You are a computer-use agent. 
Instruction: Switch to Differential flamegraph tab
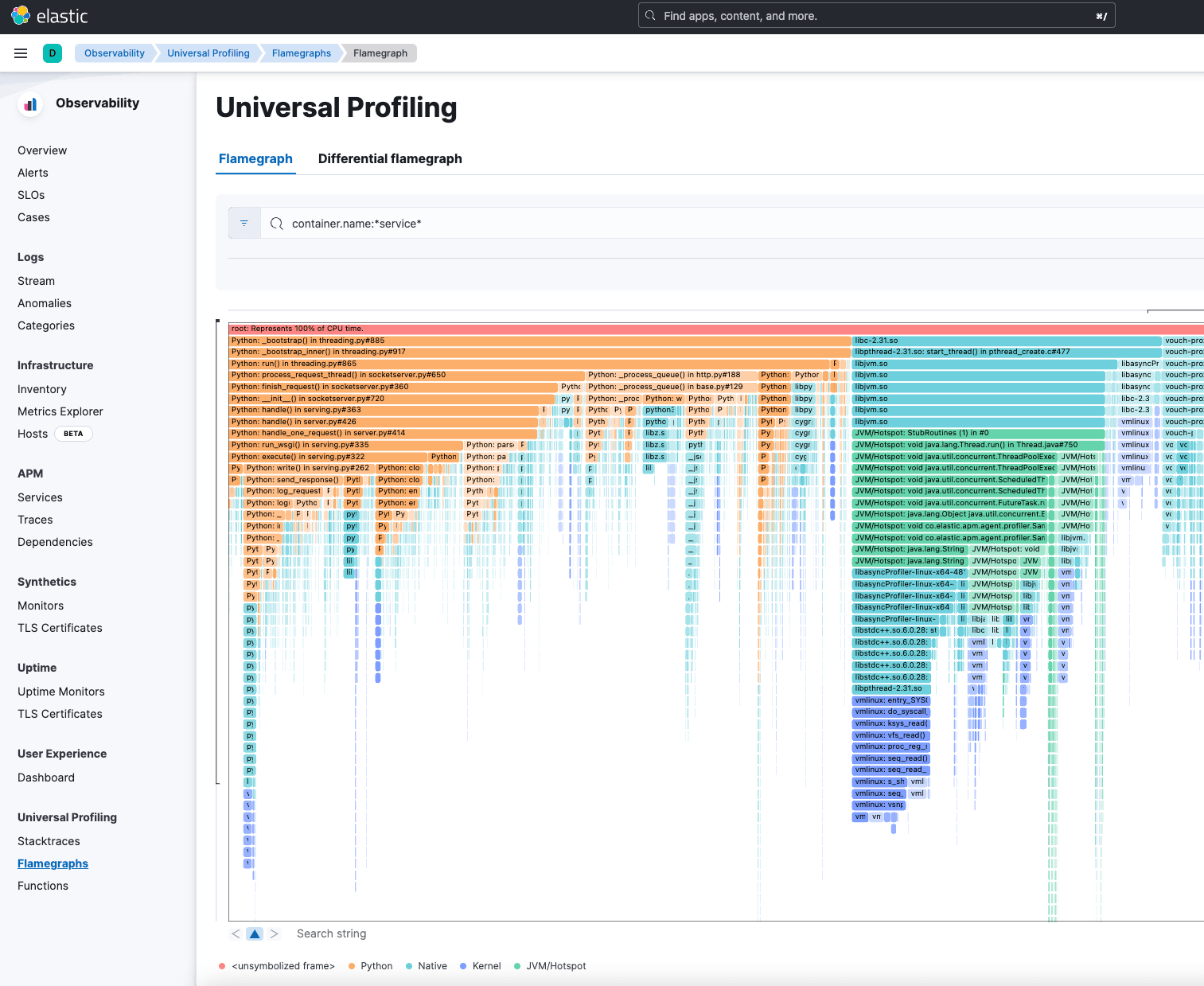tap(390, 158)
